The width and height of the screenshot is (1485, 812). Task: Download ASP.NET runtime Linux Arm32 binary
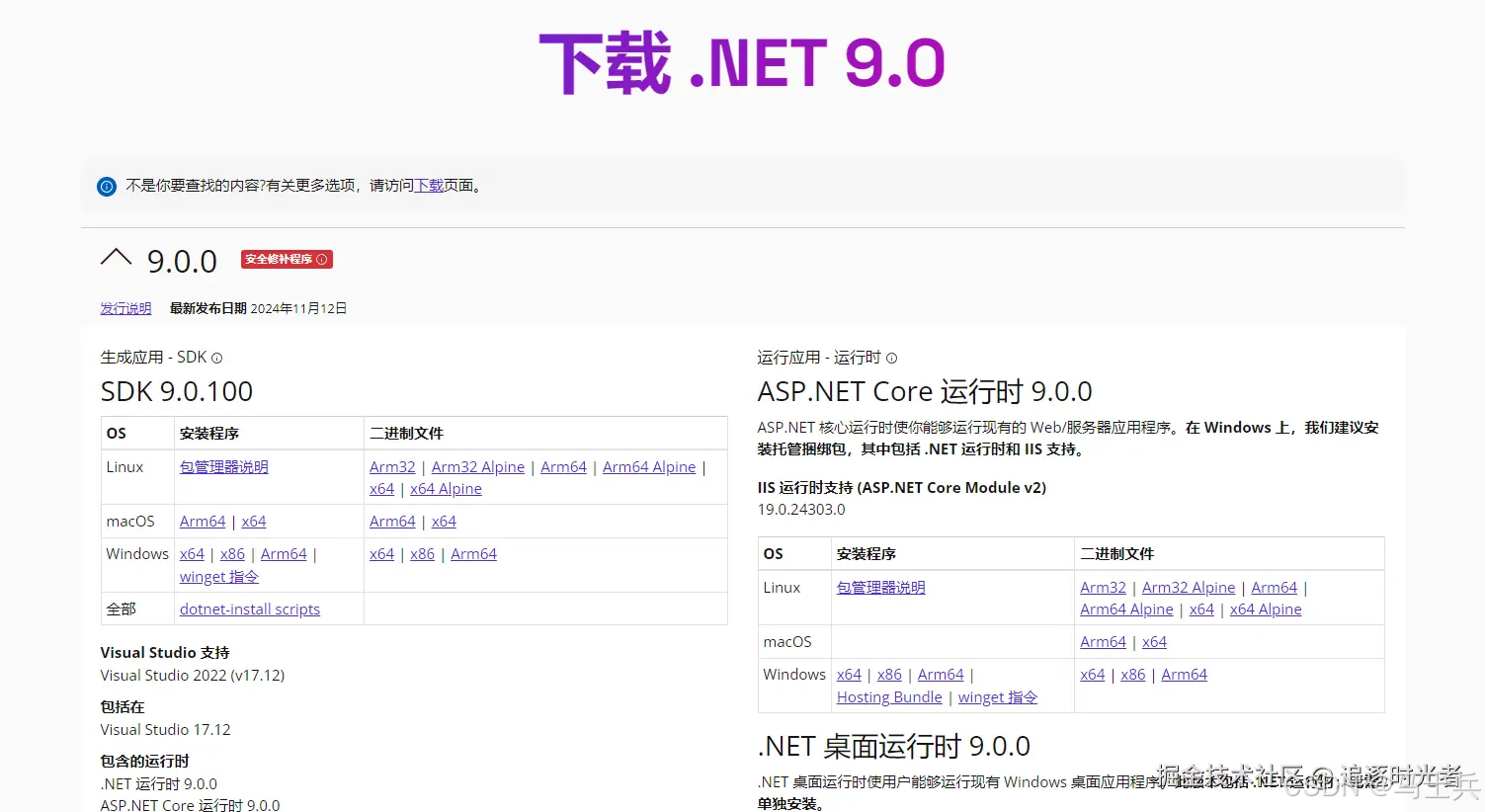point(1103,587)
